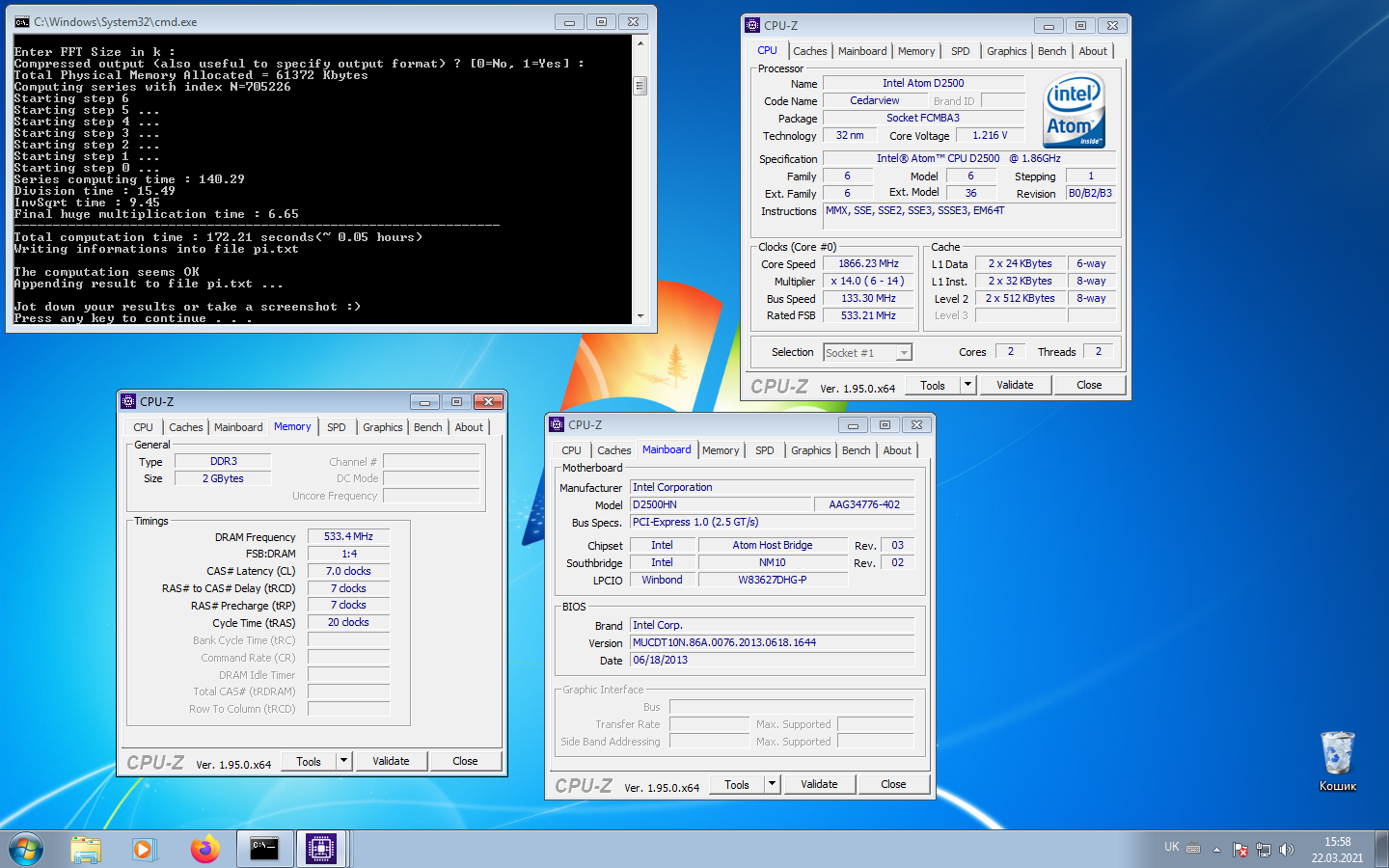Click Close button in Memory window
This screenshot has height=868, width=1389.
(x=465, y=761)
